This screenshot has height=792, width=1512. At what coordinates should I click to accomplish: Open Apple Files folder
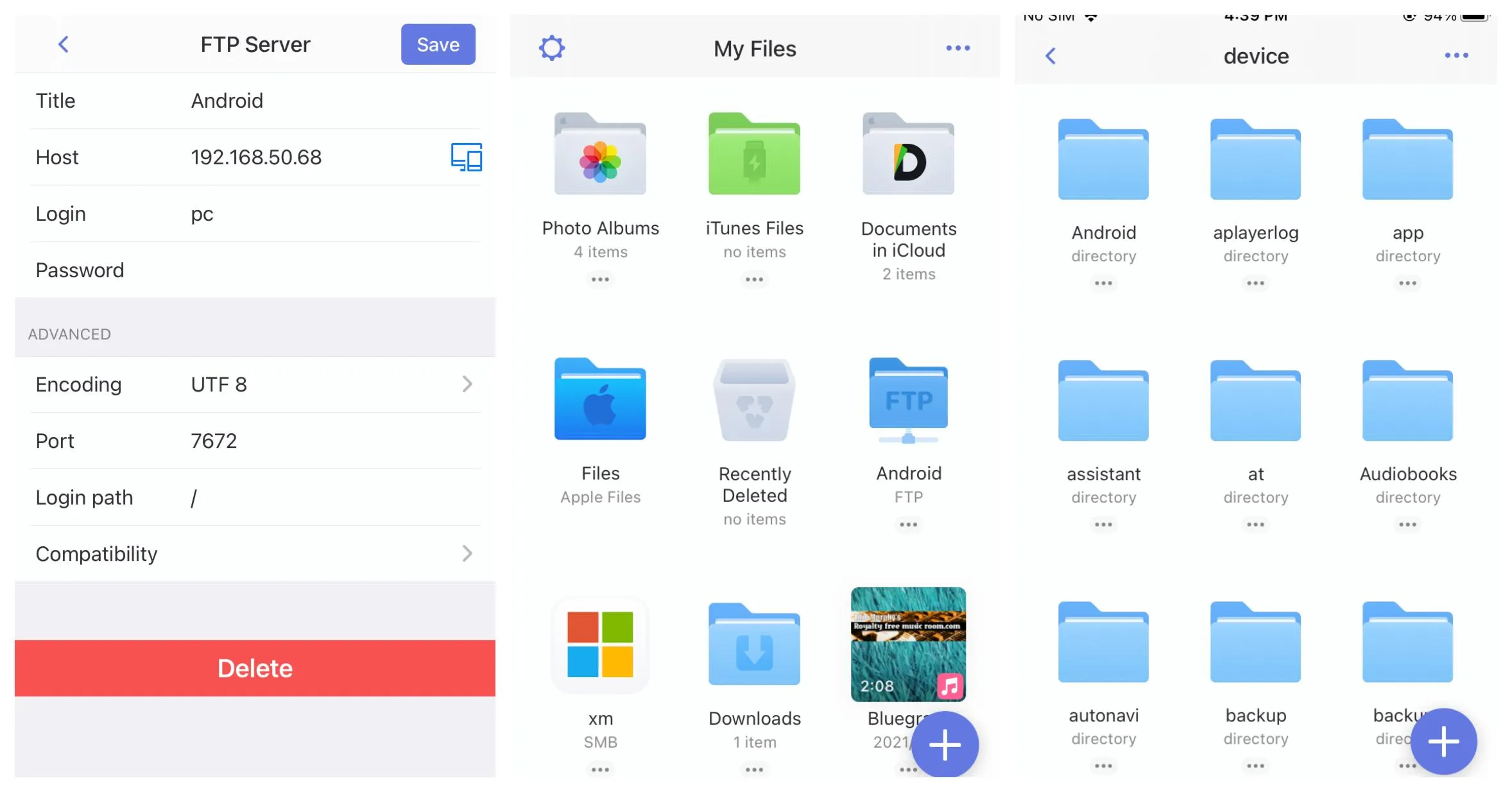click(x=600, y=399)
